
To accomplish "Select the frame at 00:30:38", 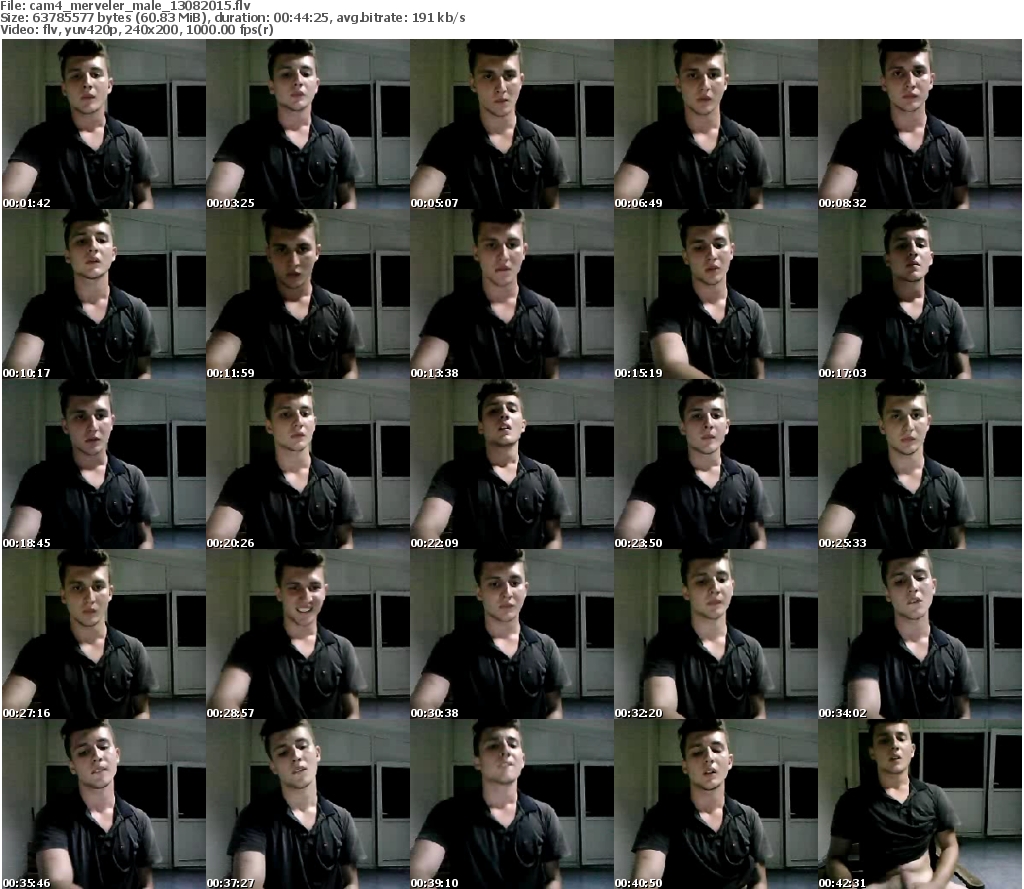I will [511, 634].
